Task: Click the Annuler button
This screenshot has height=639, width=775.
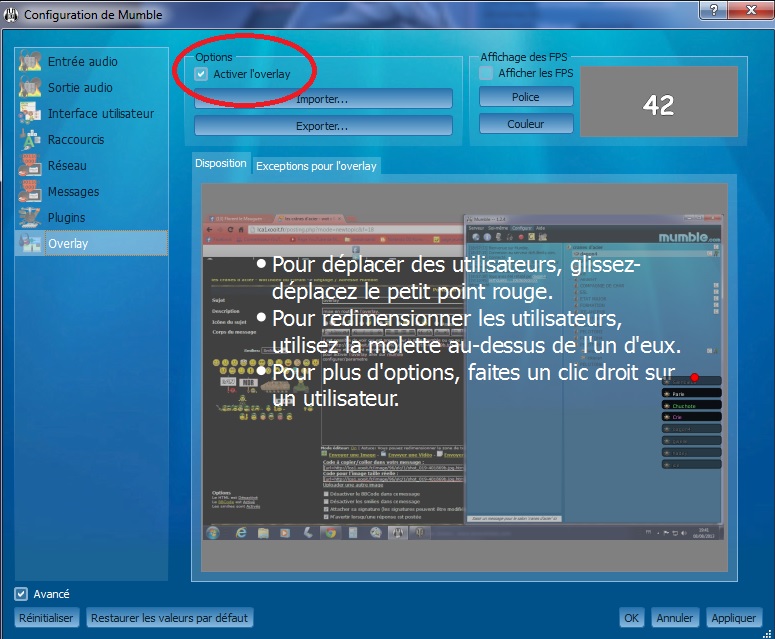Action: tap(675, 618)
